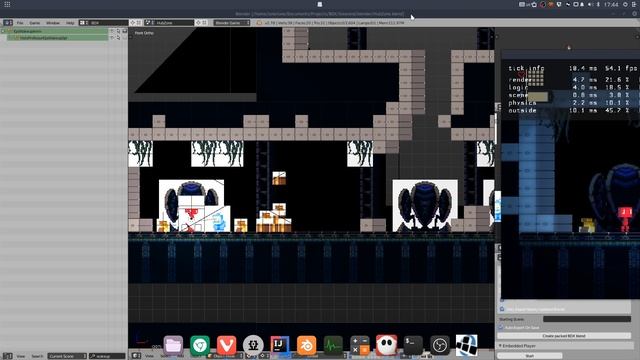The width and height of the screenshot is (640, 360).
Task: Toggle the Auto Export On Save checkbox
Action: tap(501, 327)
